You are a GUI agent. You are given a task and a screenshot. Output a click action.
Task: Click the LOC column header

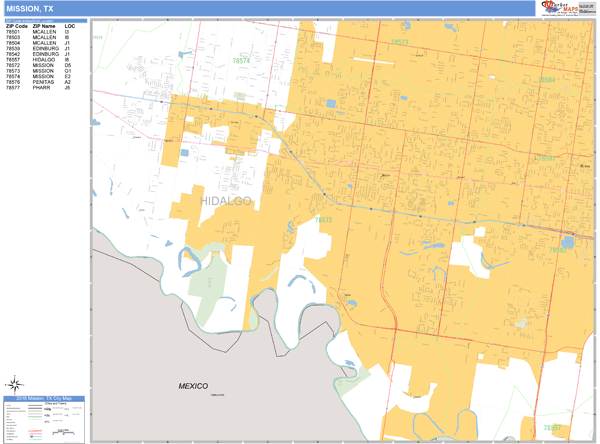tap(69, 26)
